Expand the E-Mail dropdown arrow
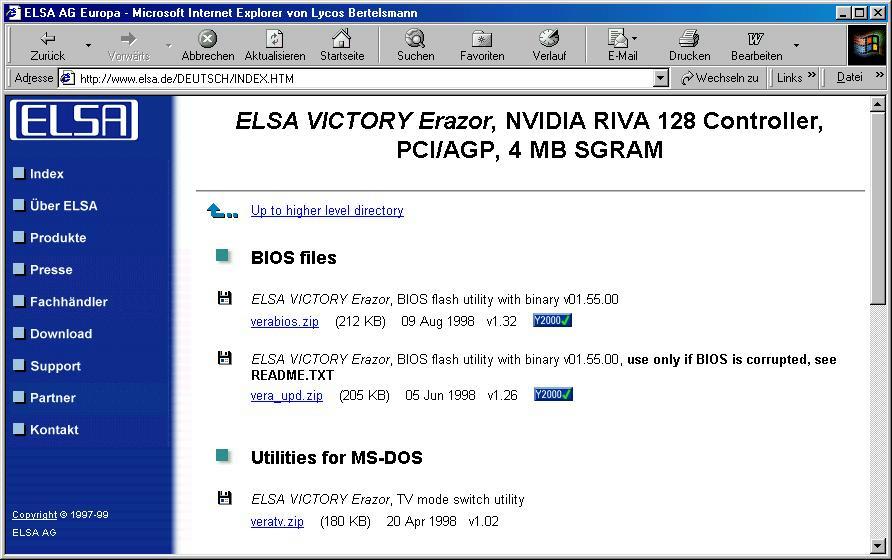892x560 pixels. click(635, 39)
